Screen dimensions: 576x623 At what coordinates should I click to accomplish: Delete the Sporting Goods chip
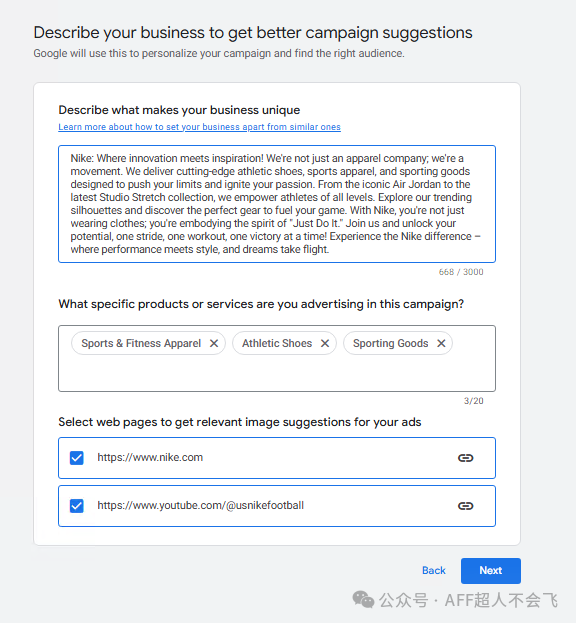pos(441,343)
